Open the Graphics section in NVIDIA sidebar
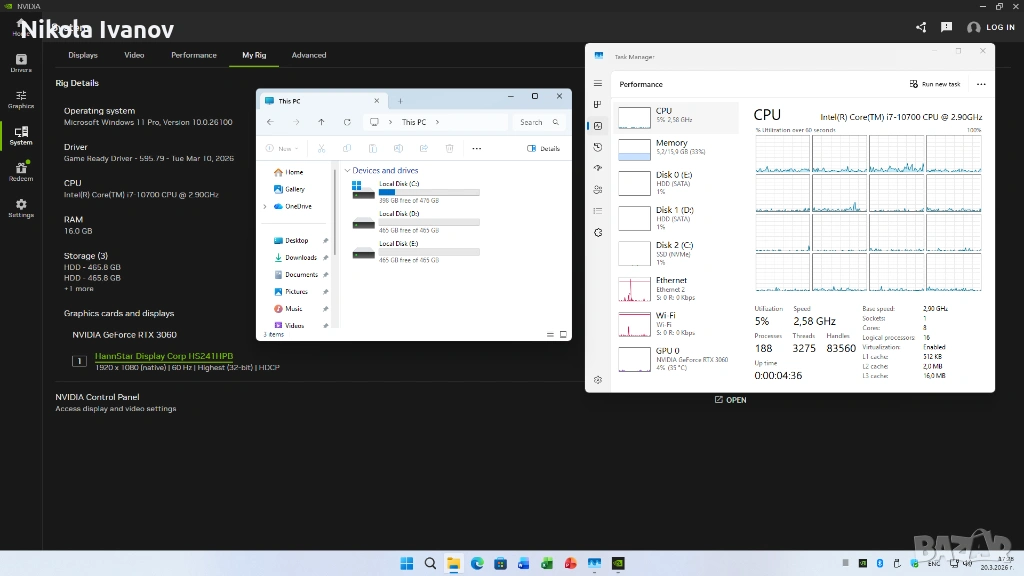Screen dimensions: 1024x576 pyautogui.click(x=21, y=98)
